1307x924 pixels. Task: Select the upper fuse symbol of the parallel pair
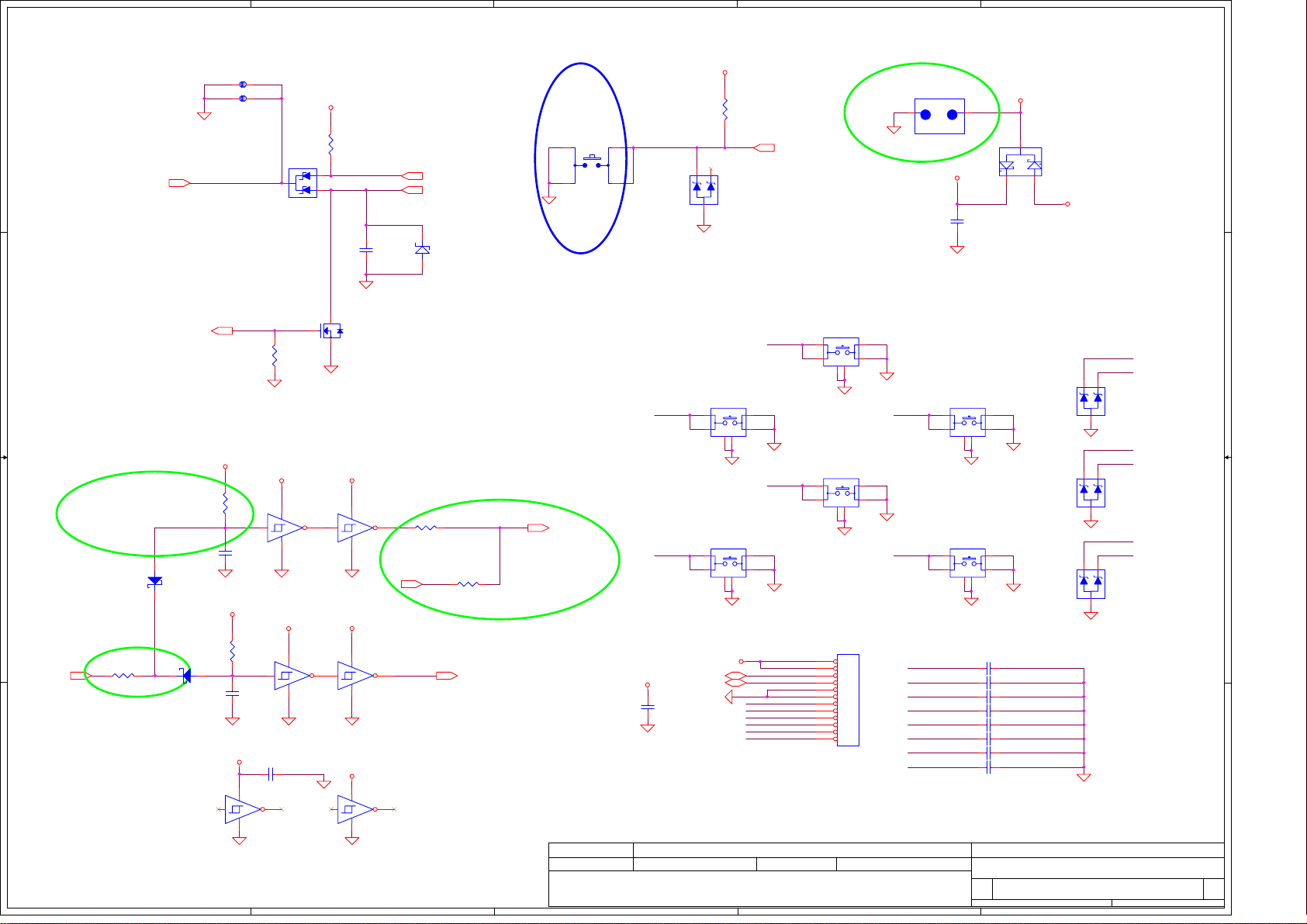point(243,85)
